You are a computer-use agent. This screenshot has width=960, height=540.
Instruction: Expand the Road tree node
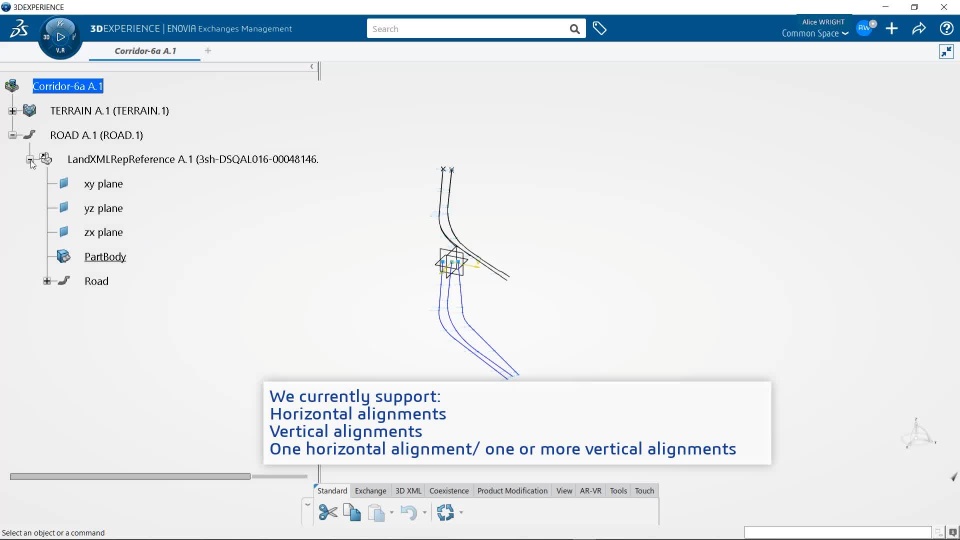(x=47, y=281)
